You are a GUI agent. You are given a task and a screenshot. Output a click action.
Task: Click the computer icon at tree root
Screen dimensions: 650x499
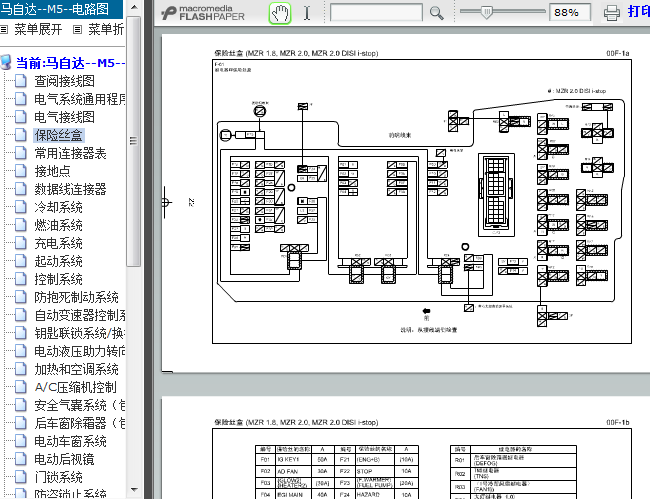(x=7, y=63)
